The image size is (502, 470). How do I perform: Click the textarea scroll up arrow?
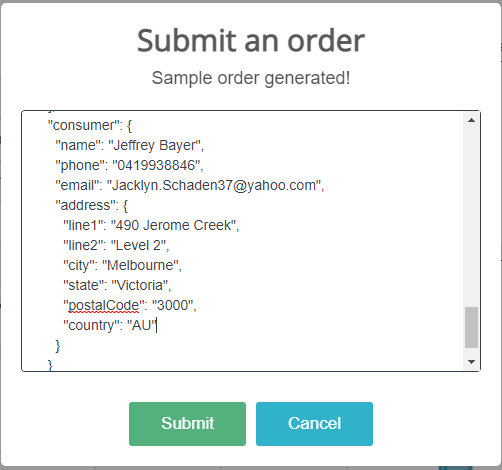pyautogui.click(x=471, y=120)
